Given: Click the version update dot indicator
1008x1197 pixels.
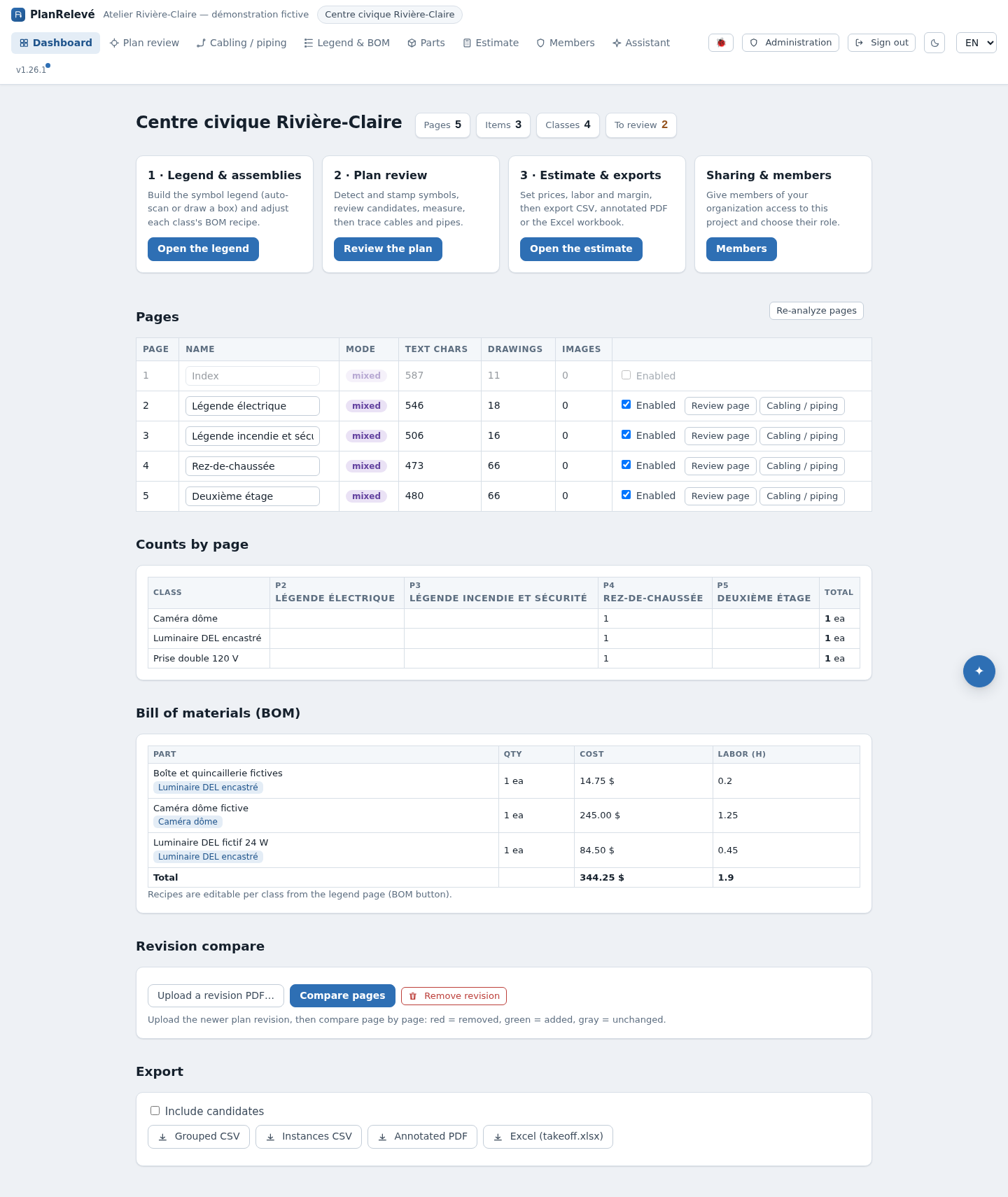Looking at the screenshot, I should click(x=48, y=66).
